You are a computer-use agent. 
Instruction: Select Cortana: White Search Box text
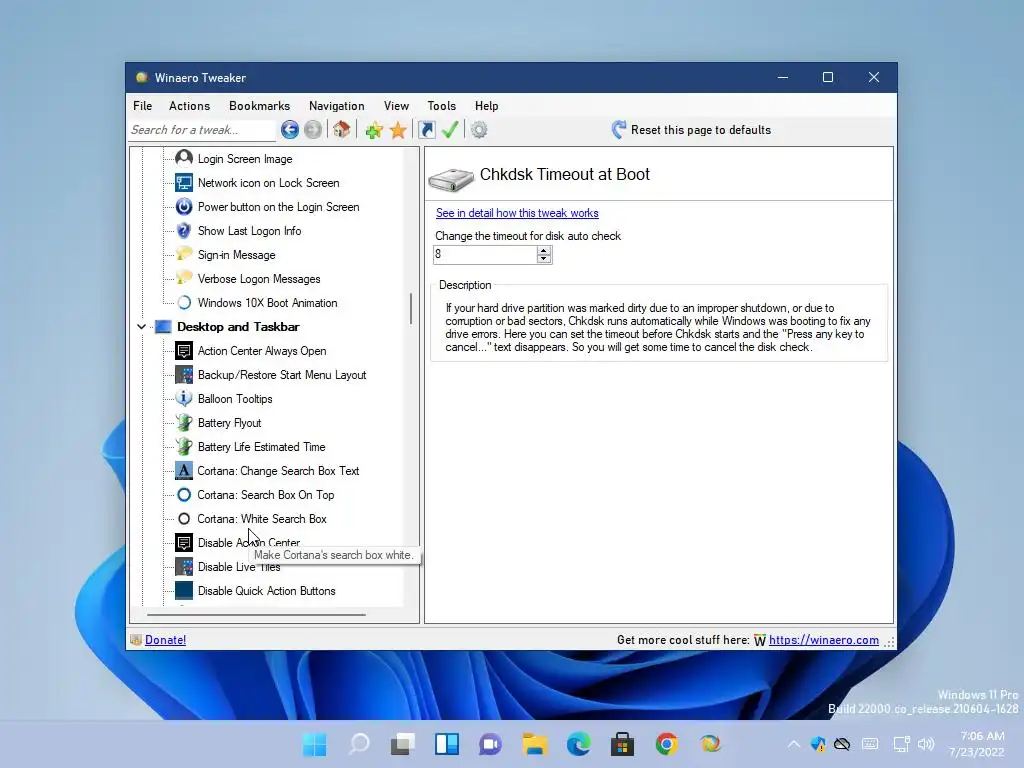coord(262,519)
